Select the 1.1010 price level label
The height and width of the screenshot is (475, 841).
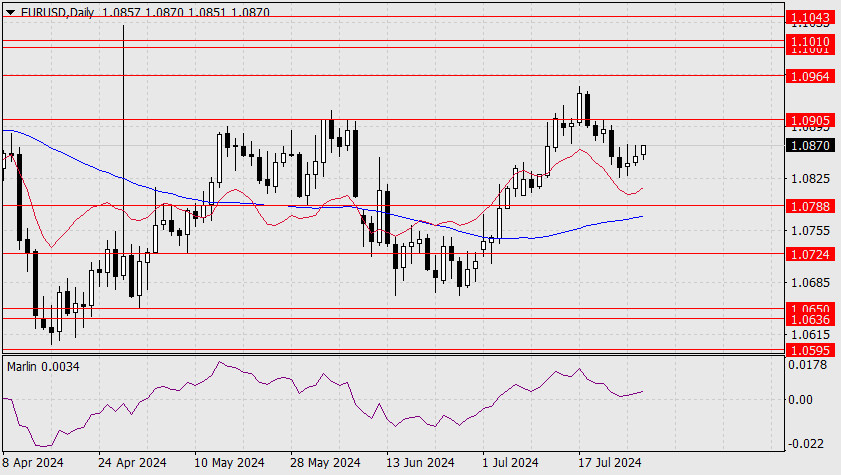point(810,41)
